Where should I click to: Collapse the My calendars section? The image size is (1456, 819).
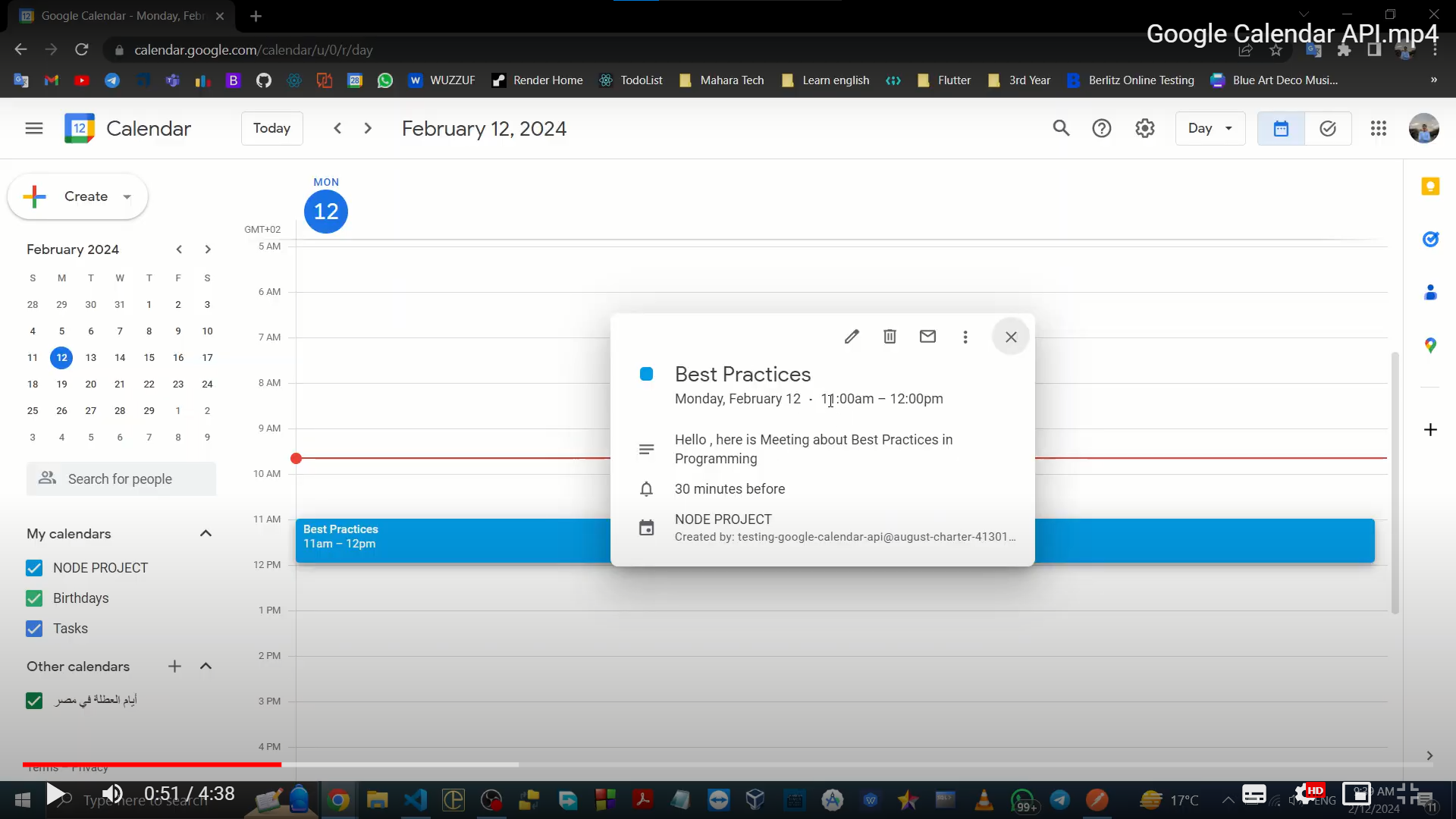pos(206,534)
